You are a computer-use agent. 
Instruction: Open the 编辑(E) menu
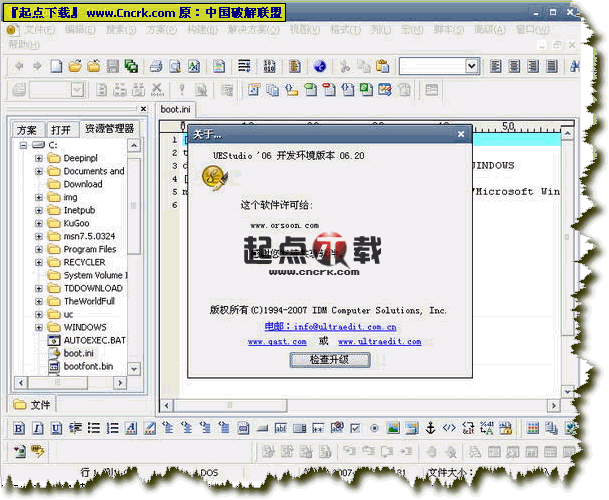80,30
